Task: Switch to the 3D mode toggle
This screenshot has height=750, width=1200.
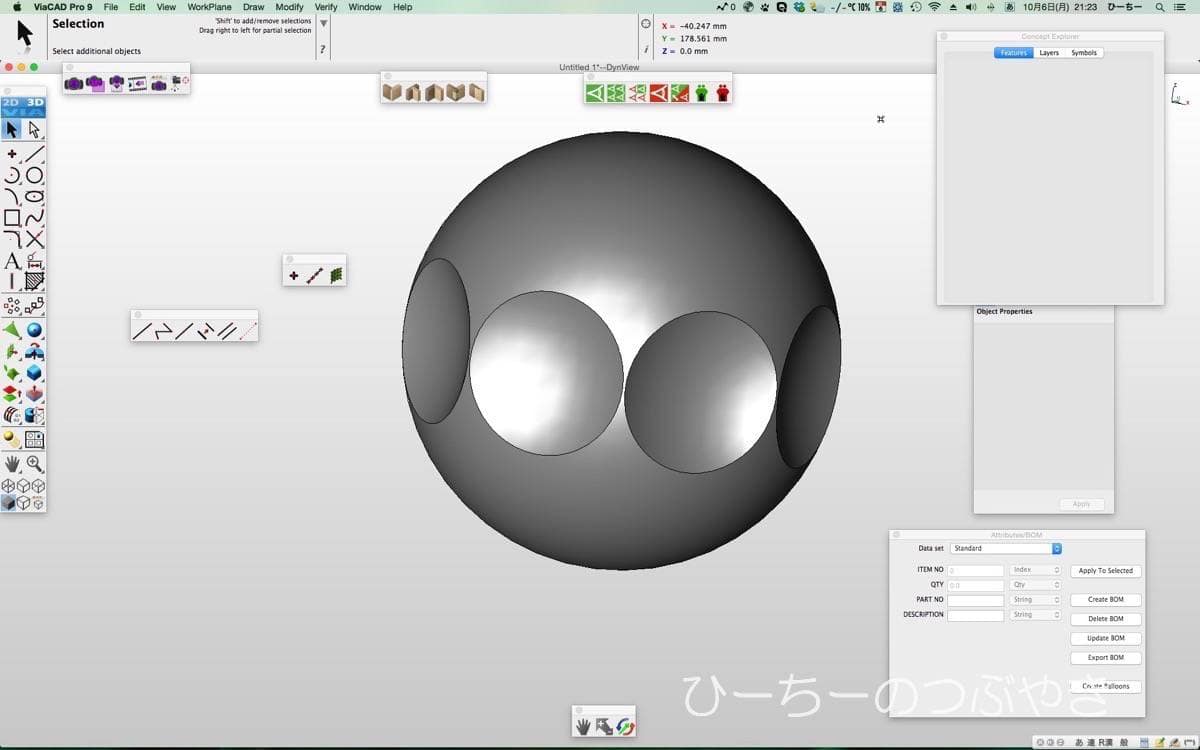Action: point(35,102)
